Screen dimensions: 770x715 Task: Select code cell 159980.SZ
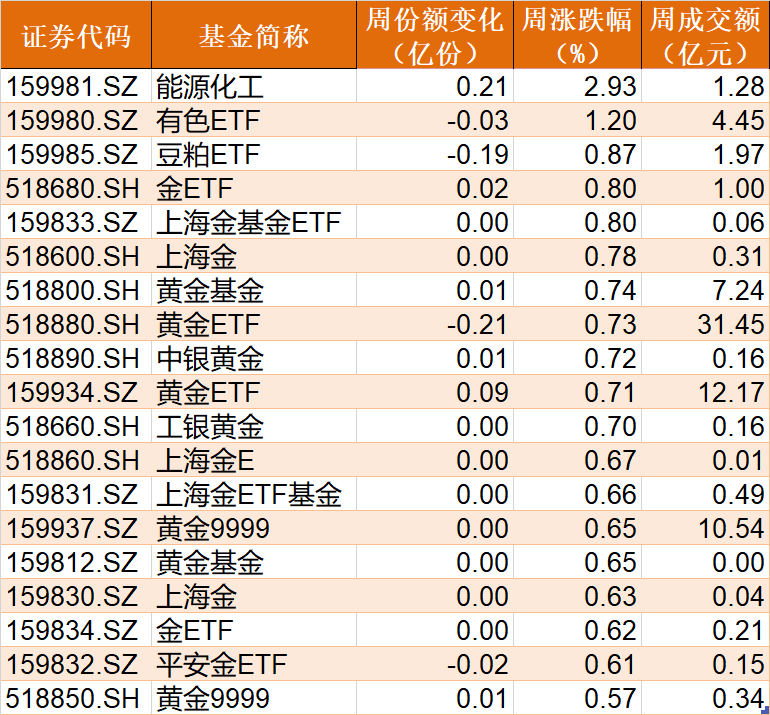(x=76, y=120)
